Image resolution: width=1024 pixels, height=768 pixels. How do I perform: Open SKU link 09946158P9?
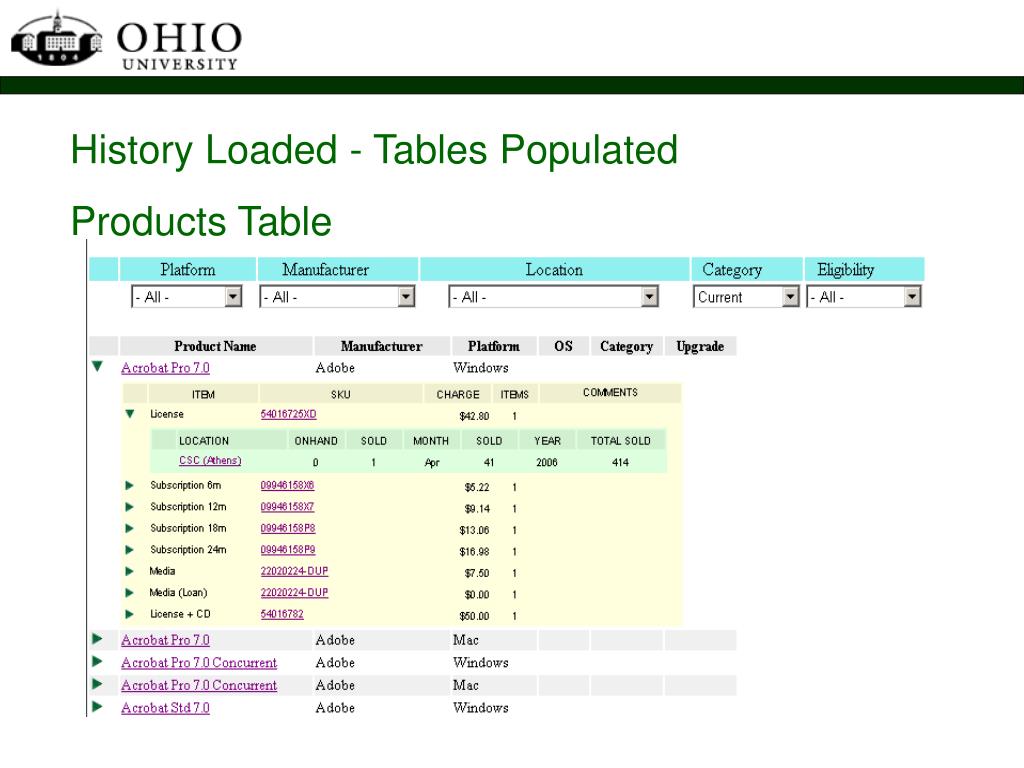click(x=288, y=550)
